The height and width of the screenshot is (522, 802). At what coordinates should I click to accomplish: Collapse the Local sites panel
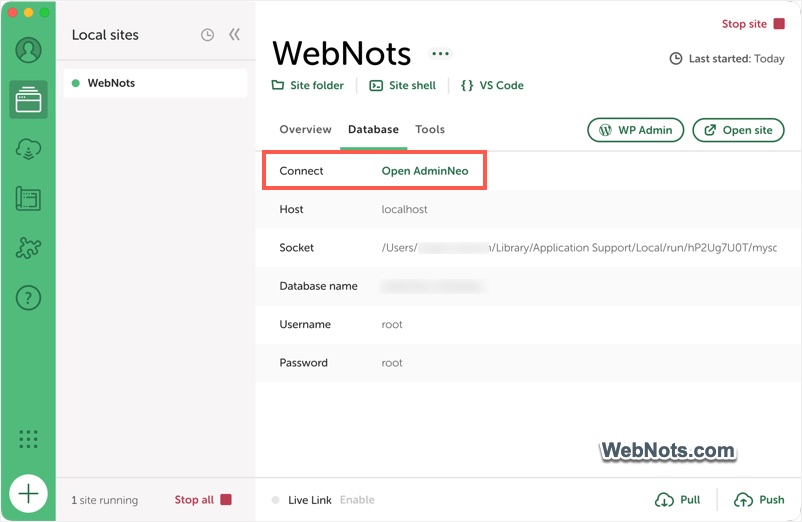234,34
